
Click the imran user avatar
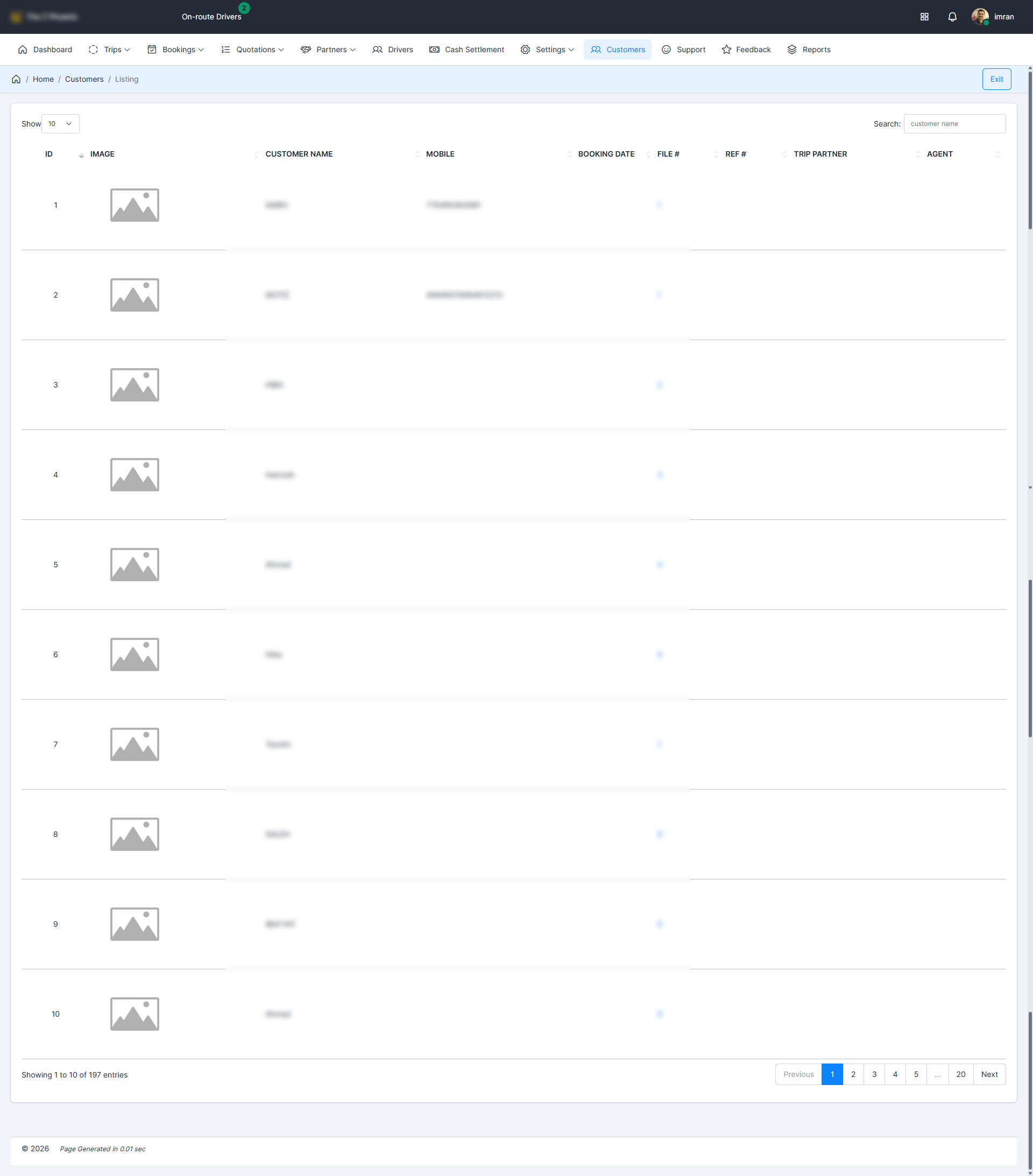pyautogui.click(x=980, y=17)
